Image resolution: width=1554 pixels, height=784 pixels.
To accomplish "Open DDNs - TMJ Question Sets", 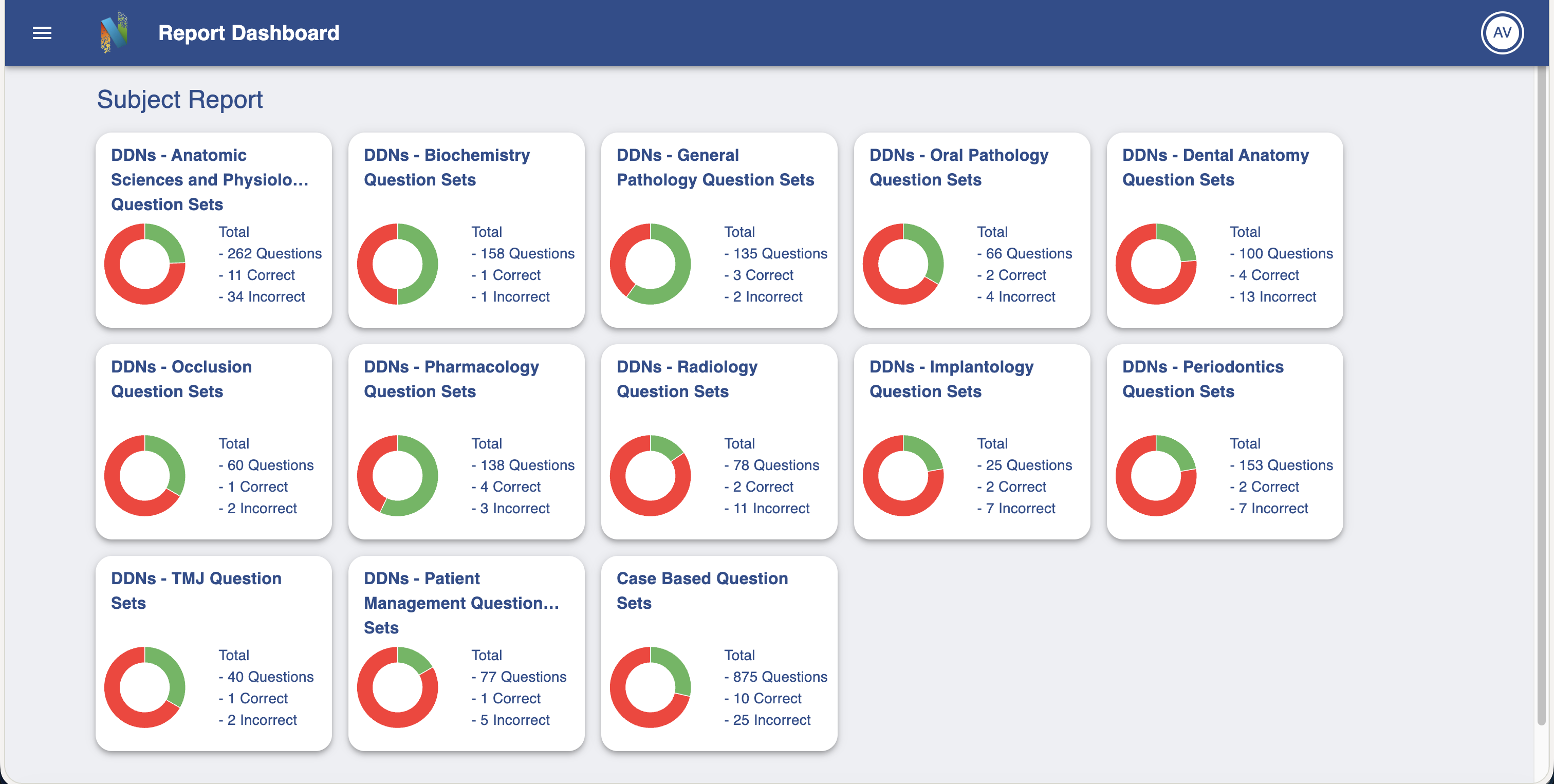I will [196, 590].
